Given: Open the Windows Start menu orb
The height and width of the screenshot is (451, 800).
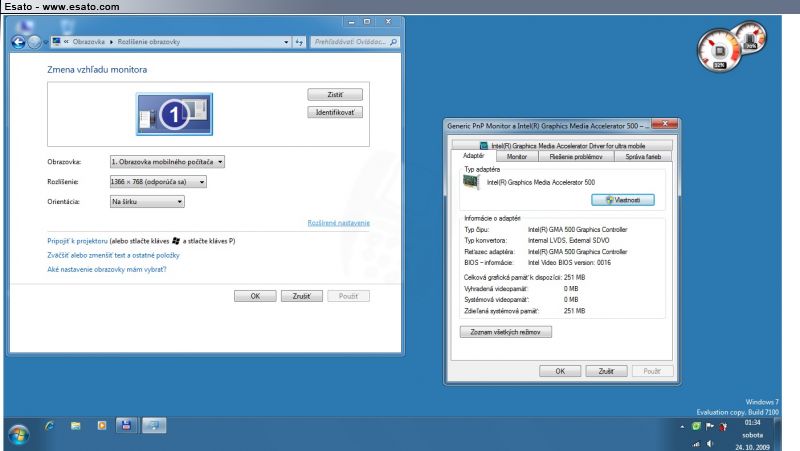Looking at the screenshot, I should pos(19,435).
